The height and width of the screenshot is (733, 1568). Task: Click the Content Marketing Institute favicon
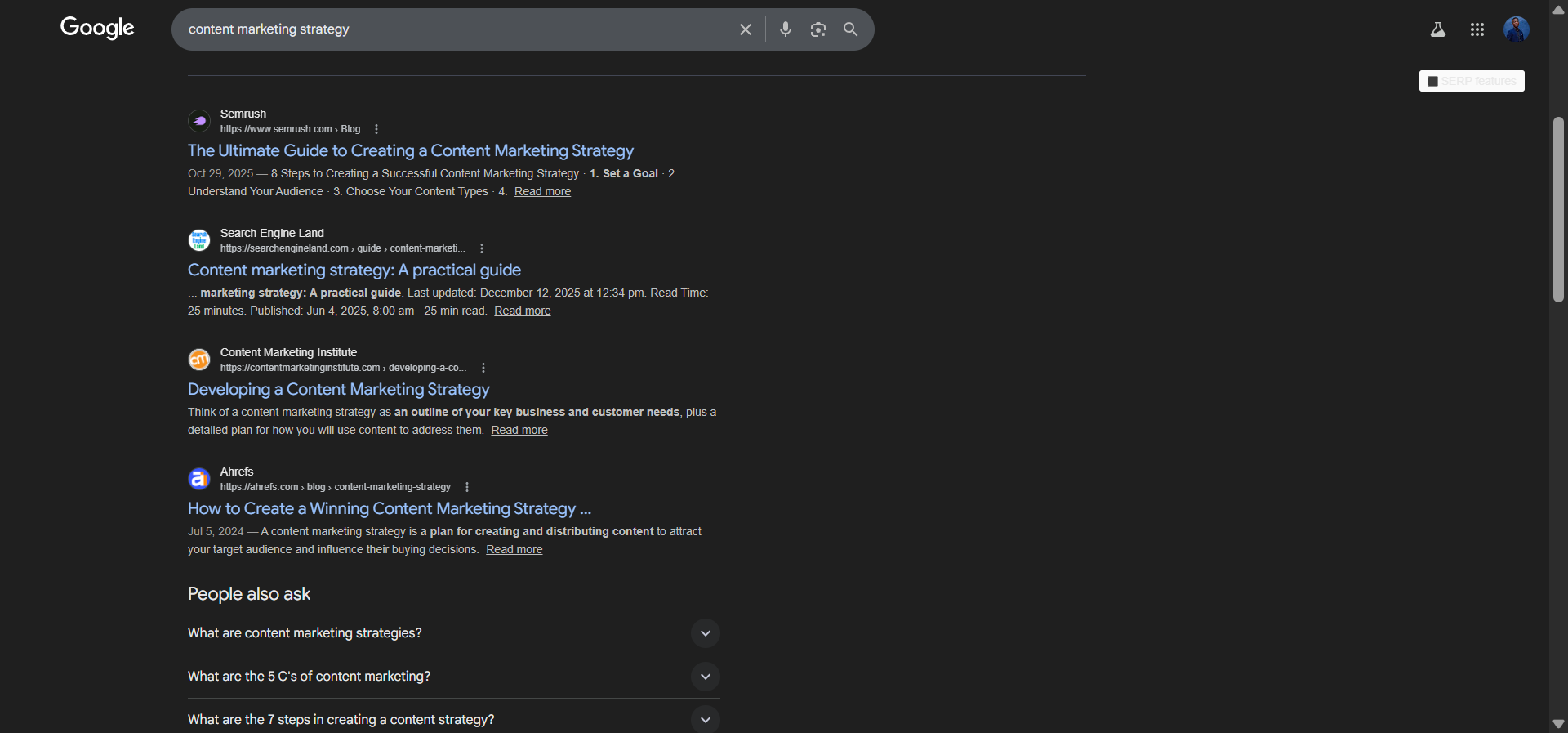click(x=199, y=360)
